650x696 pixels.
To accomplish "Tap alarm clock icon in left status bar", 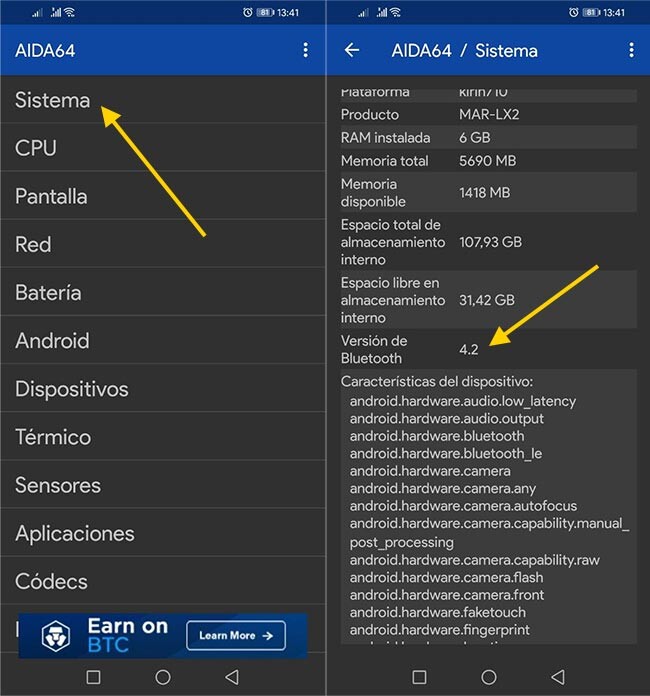I will [248, 12].
